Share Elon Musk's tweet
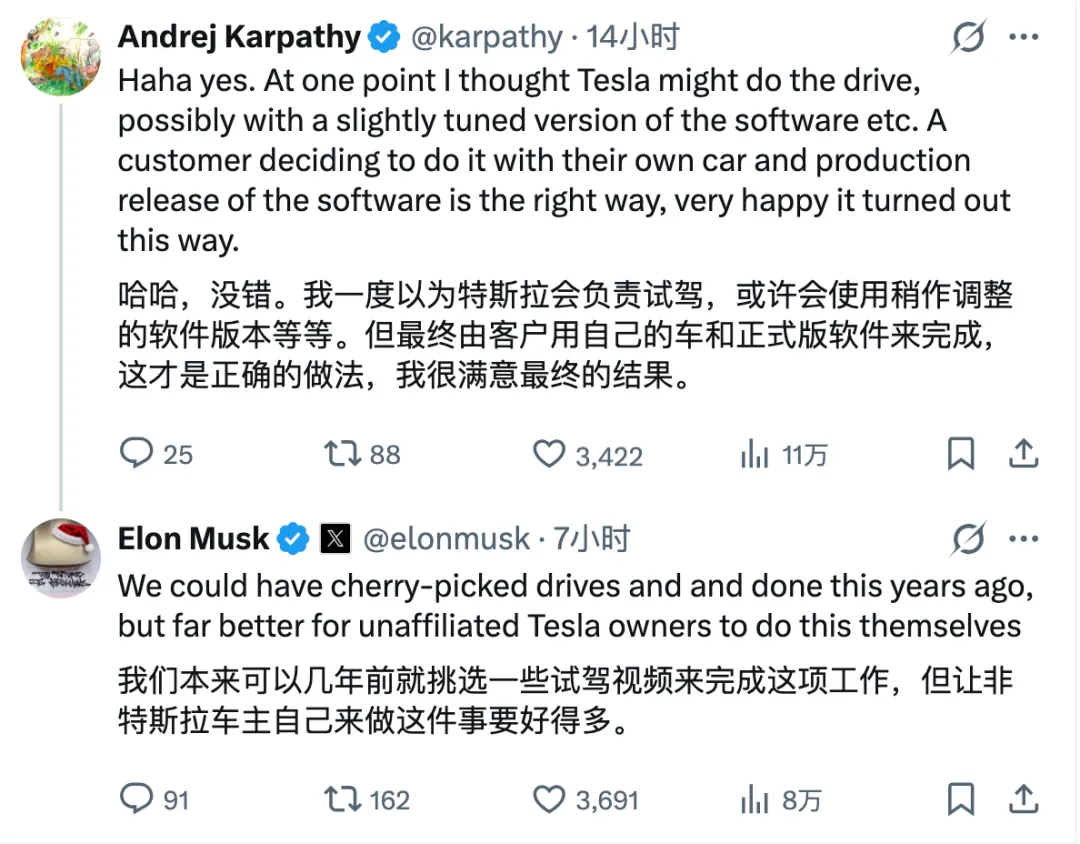This screenshot has height=844, width=1080. click(1023, 799)
